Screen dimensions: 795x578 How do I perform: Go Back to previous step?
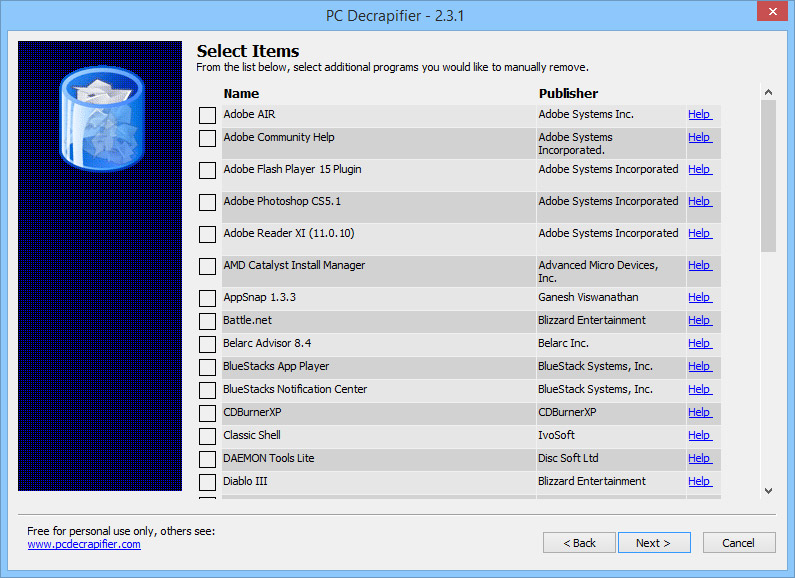[580, 543]
